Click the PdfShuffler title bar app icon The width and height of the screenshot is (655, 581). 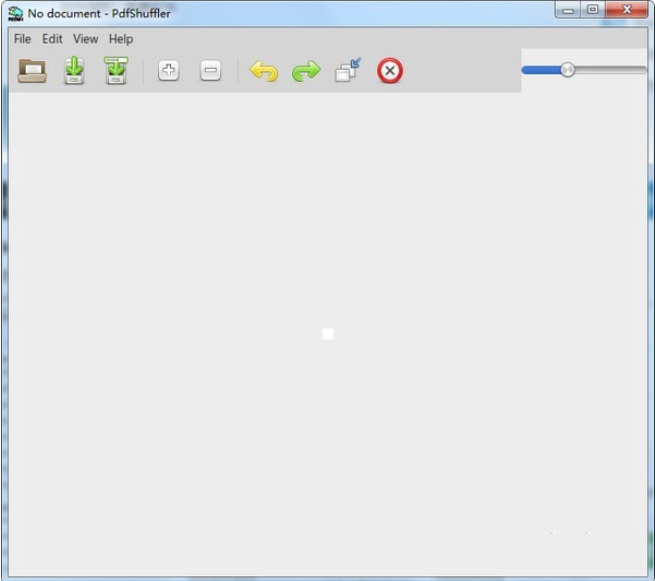point(15,13)
